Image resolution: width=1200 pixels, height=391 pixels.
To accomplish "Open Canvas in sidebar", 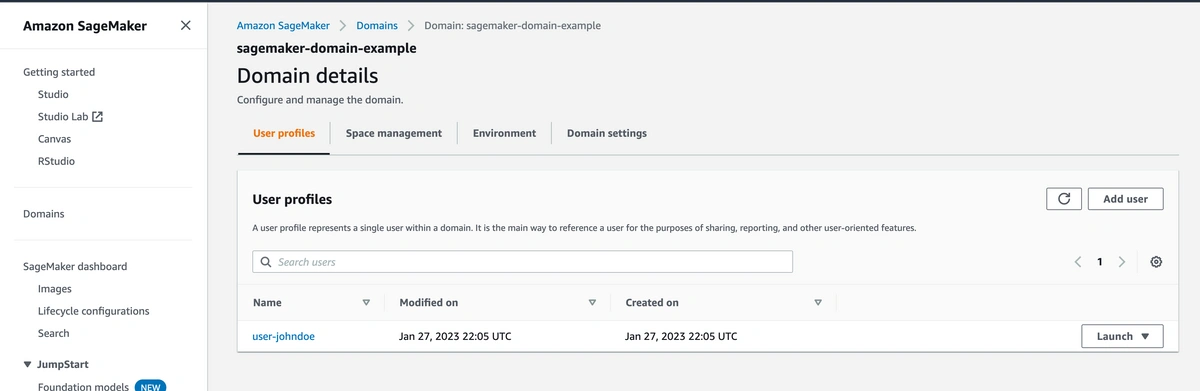I will [x=54, y=138].
